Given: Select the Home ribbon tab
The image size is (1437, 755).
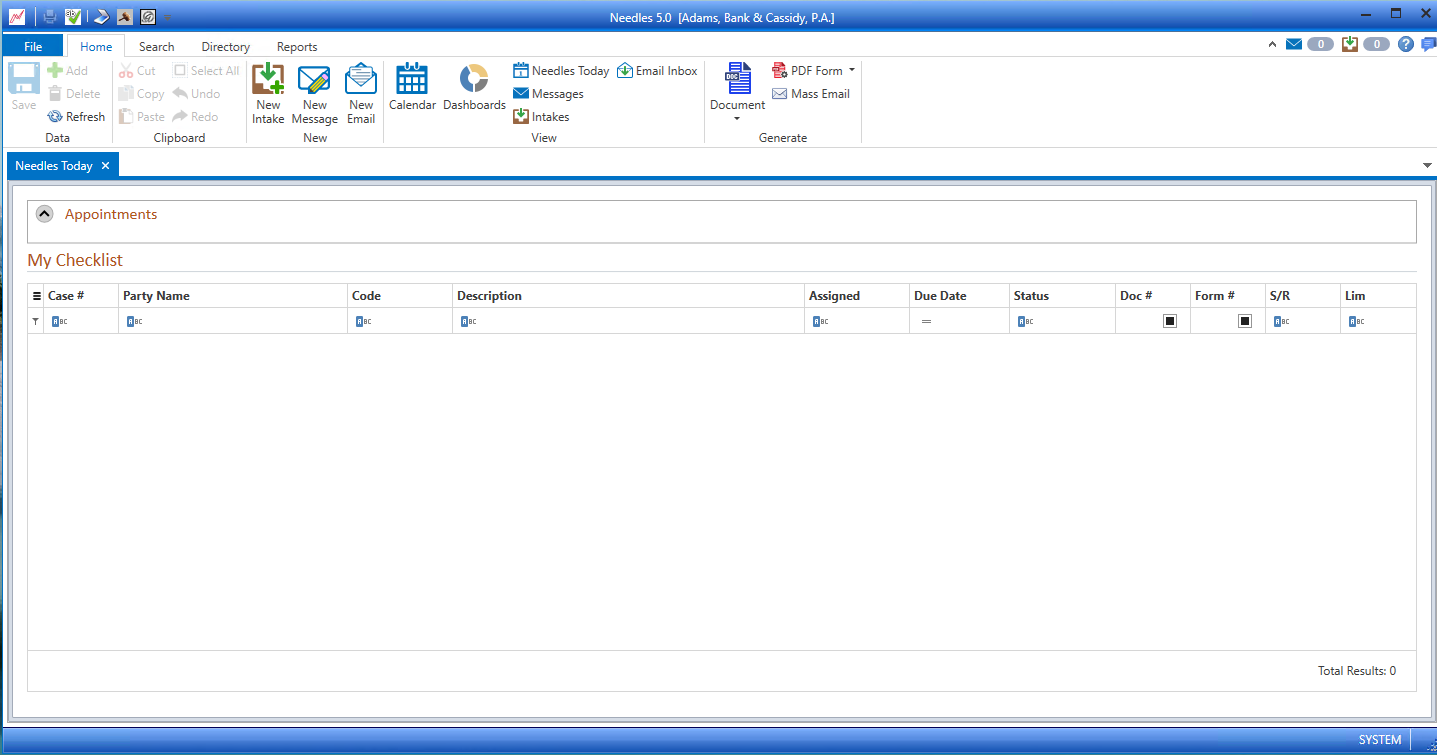Looking at the screenshot, I should [96, 46].
